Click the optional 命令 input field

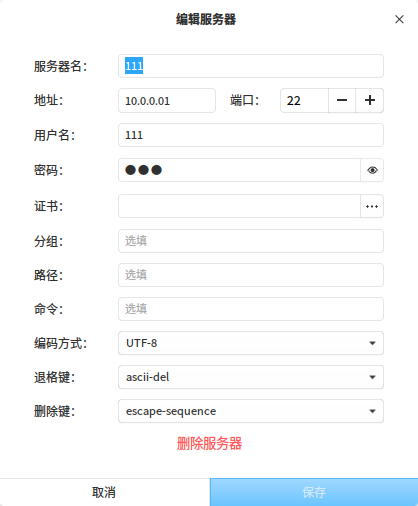251,309
